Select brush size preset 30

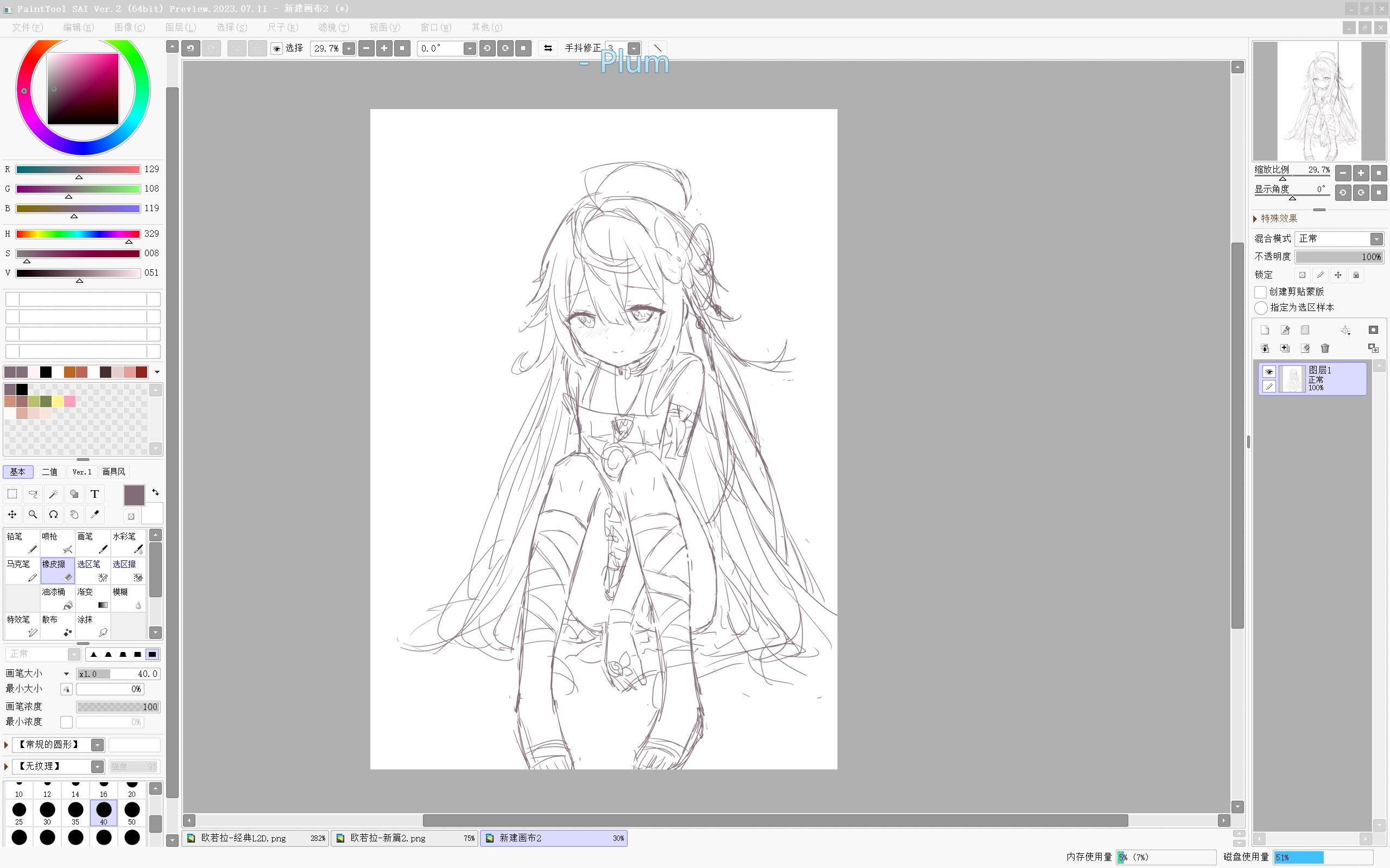coord(47,813)
